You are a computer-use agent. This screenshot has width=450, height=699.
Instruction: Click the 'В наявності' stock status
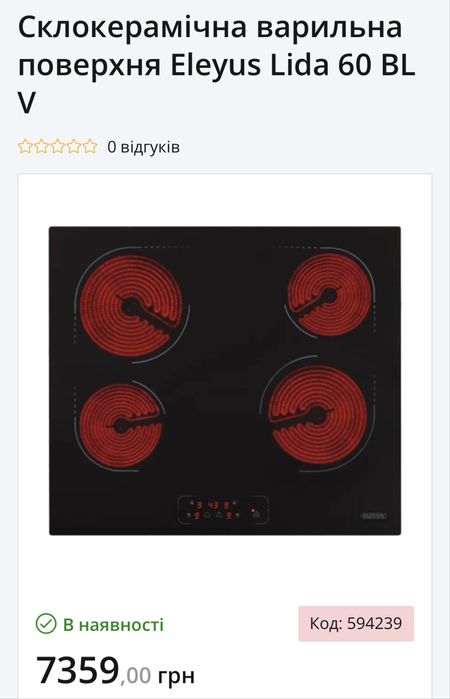(113, 624)
